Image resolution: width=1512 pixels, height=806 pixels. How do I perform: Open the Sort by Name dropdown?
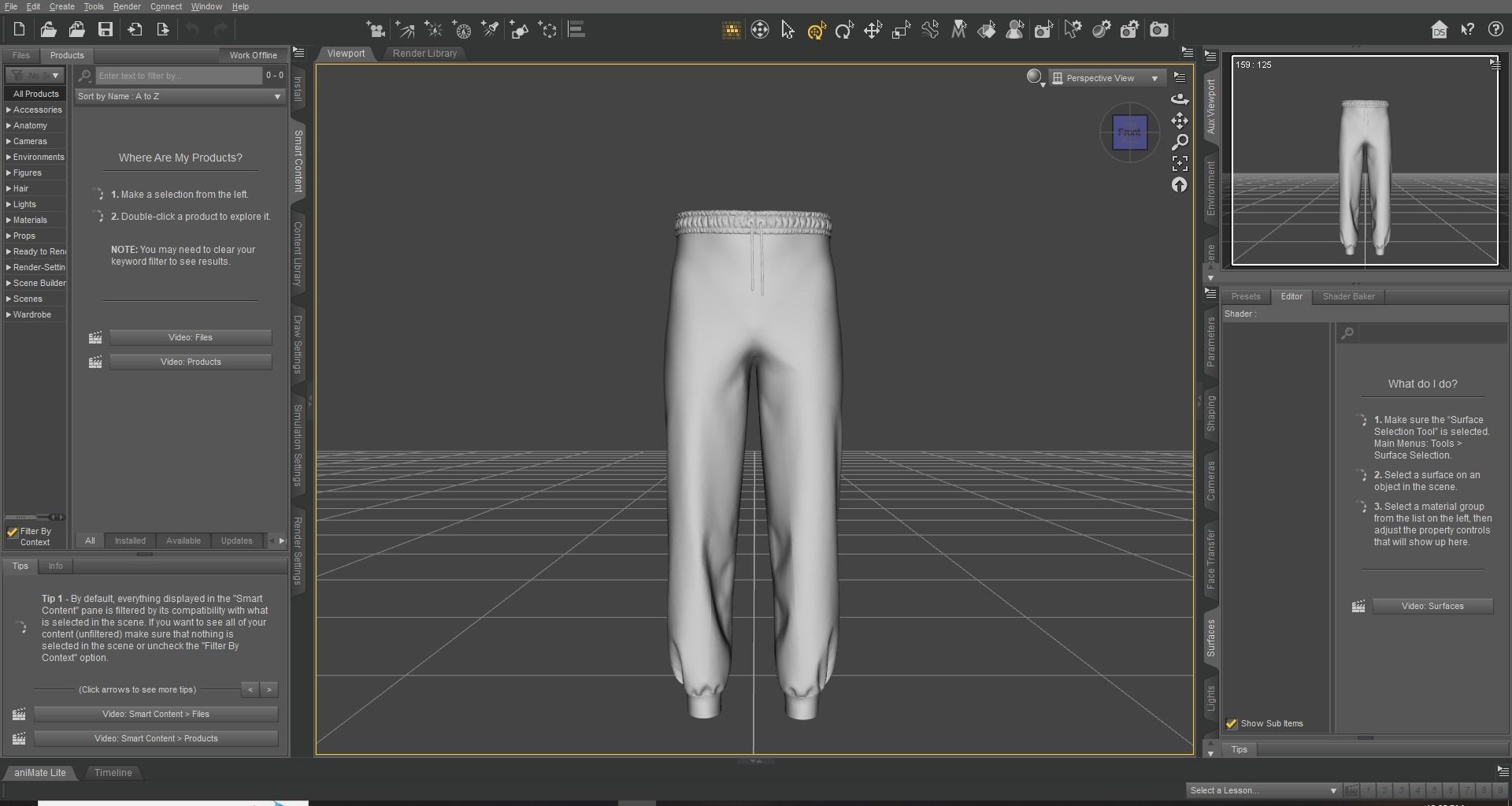[179, 96]
